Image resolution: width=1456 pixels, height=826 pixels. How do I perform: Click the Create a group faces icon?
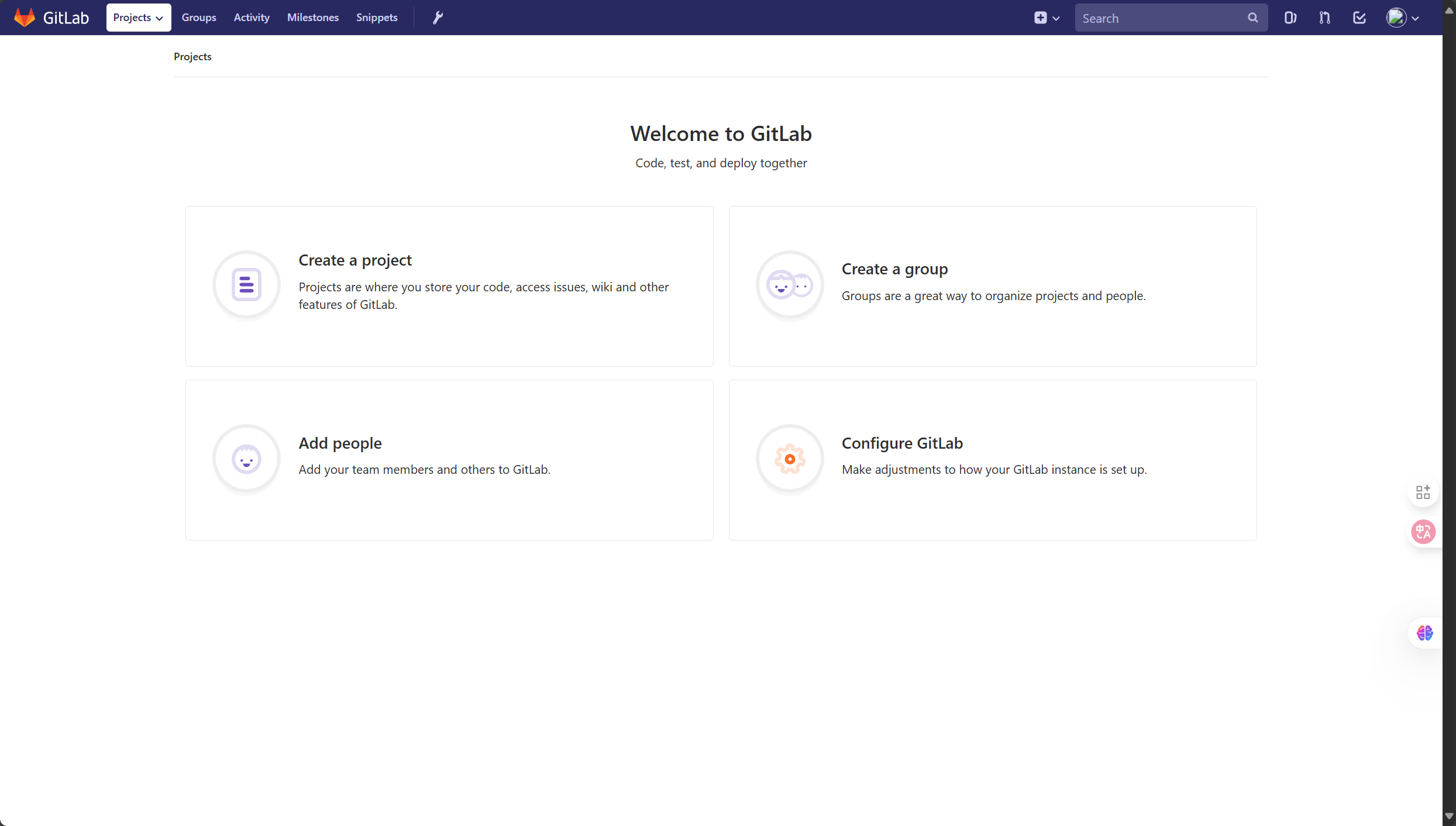point(790,285)
